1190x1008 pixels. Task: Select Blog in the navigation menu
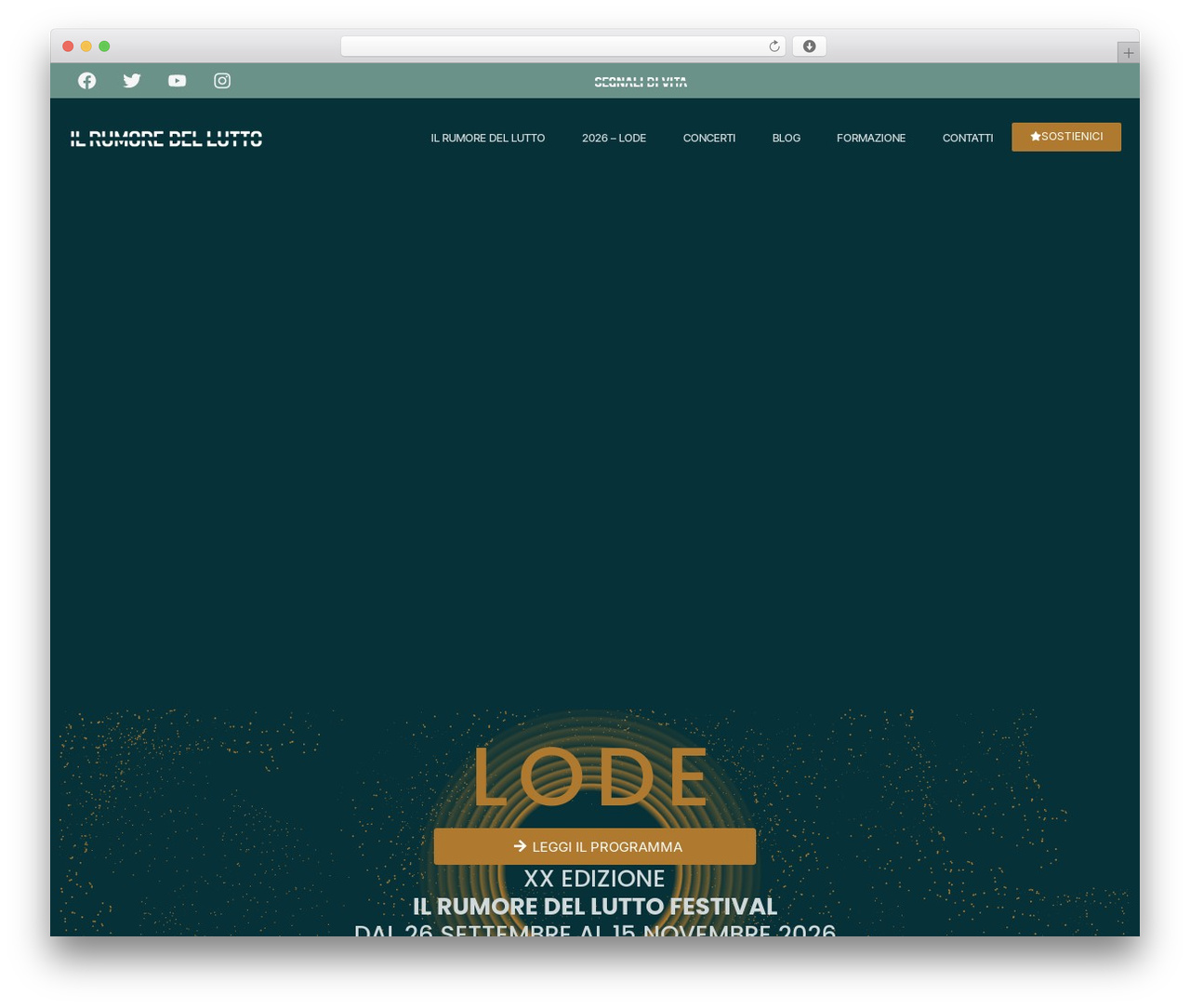point(787,138)
